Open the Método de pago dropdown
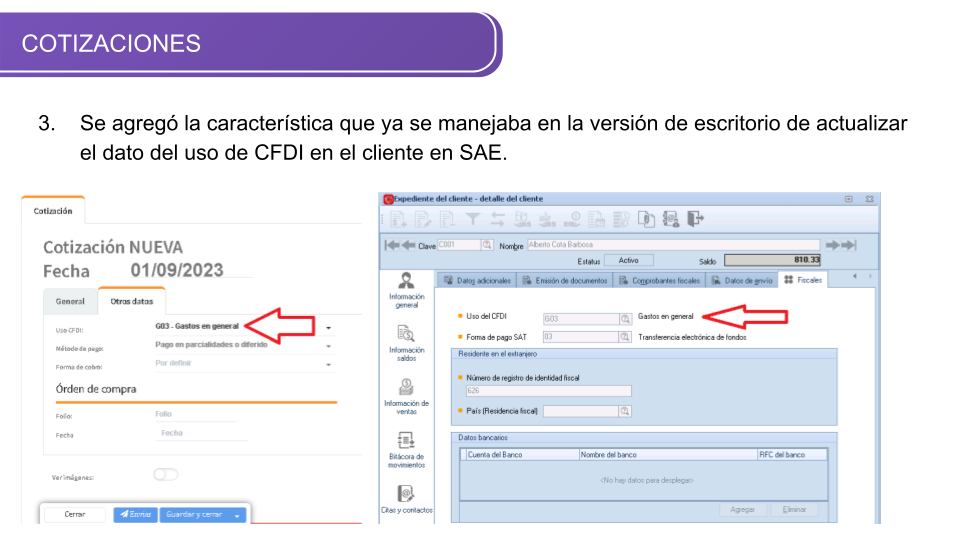 329,347
